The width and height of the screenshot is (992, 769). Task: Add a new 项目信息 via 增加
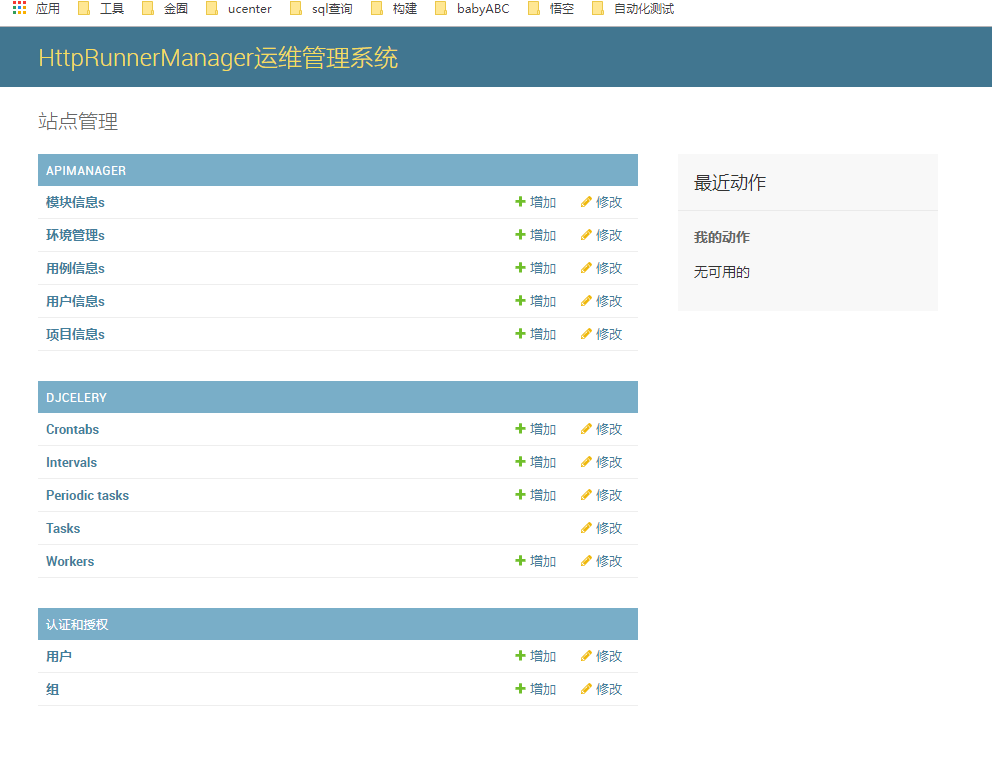[535, 334]
